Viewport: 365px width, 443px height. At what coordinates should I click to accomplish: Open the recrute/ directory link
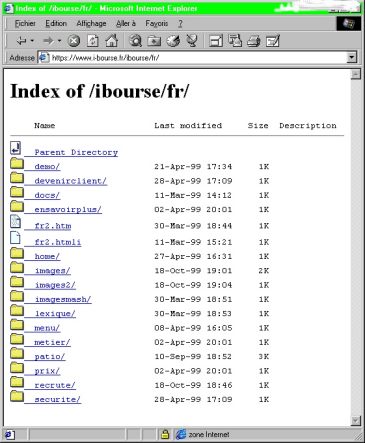[55, 385]
